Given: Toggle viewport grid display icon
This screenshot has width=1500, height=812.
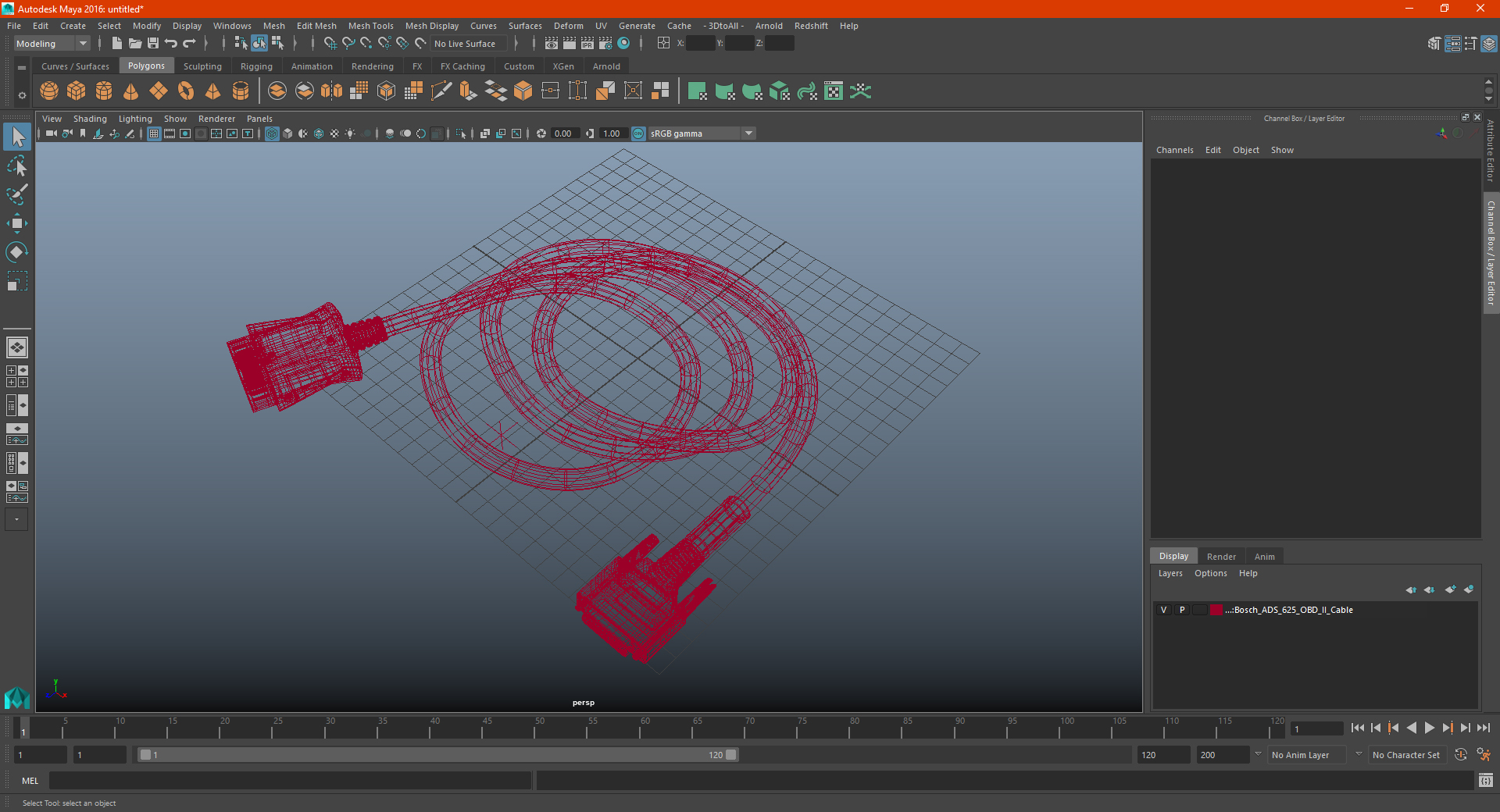Looking at the screenshot, I should tap(154, 134).
